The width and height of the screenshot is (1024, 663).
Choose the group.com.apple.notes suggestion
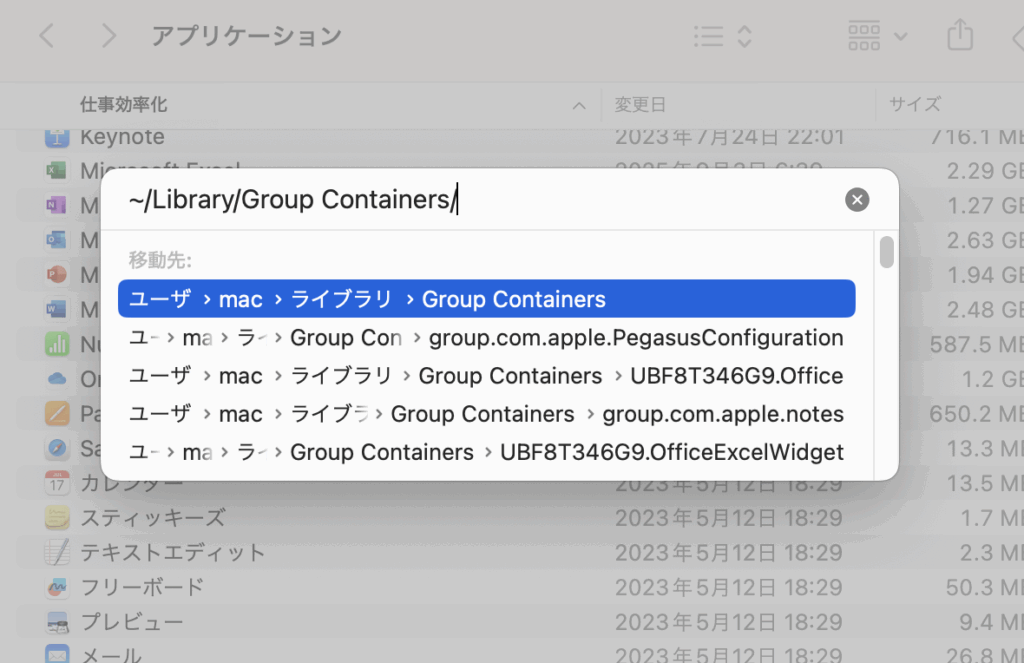pos(486,414)
